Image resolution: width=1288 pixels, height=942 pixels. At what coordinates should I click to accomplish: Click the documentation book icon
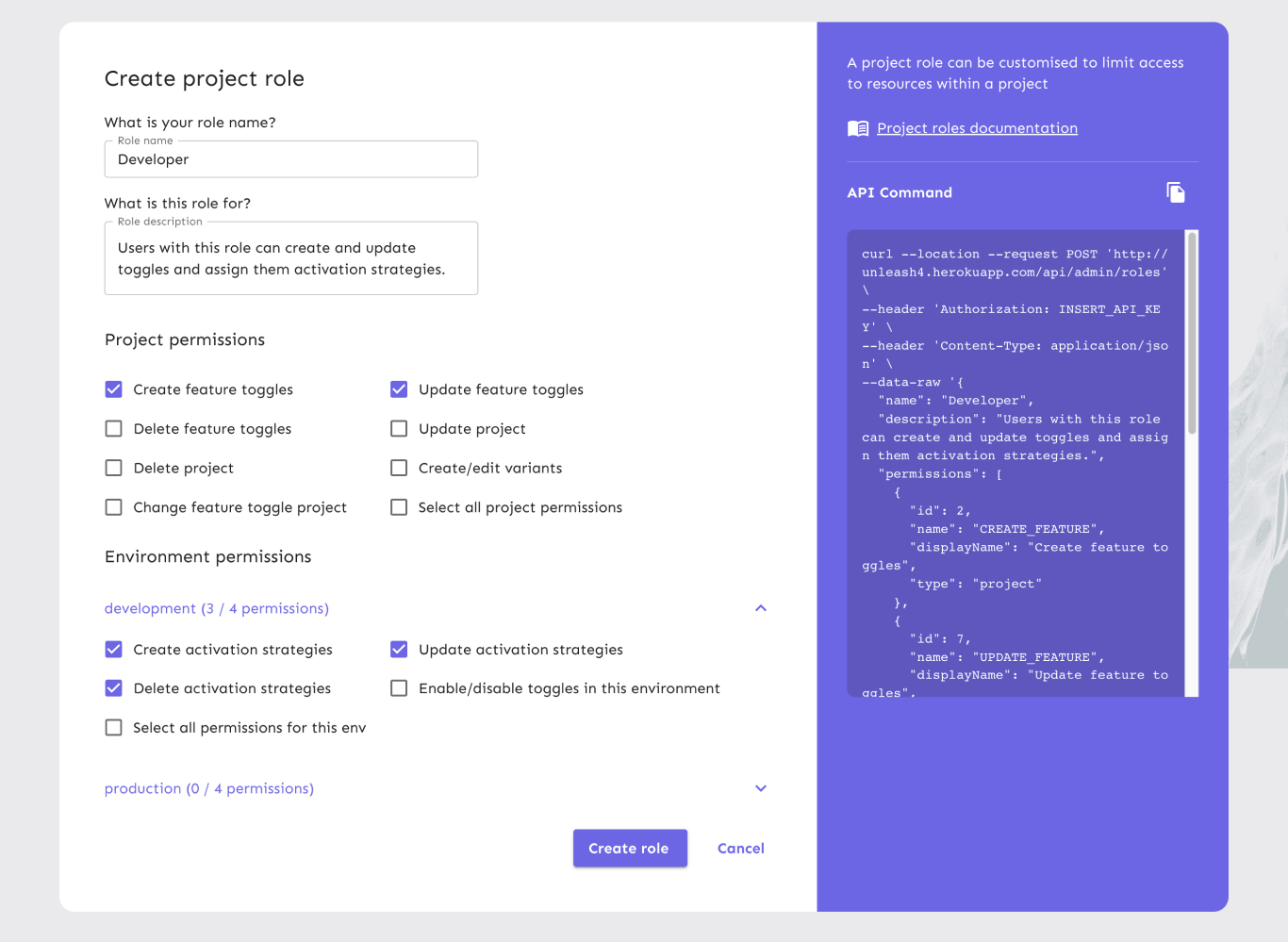coord(857,127)
